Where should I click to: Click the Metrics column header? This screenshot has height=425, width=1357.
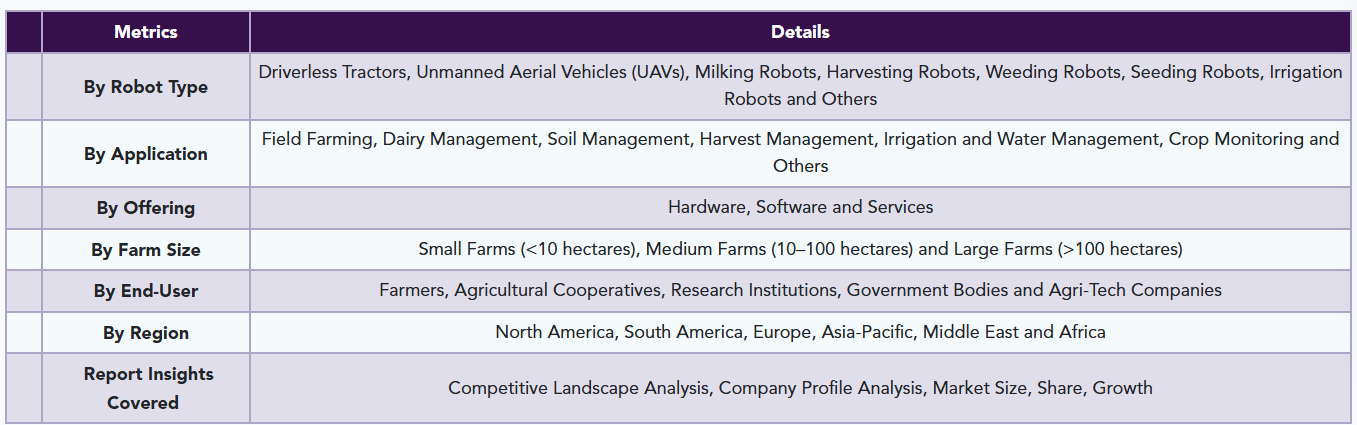coord(146,32)
